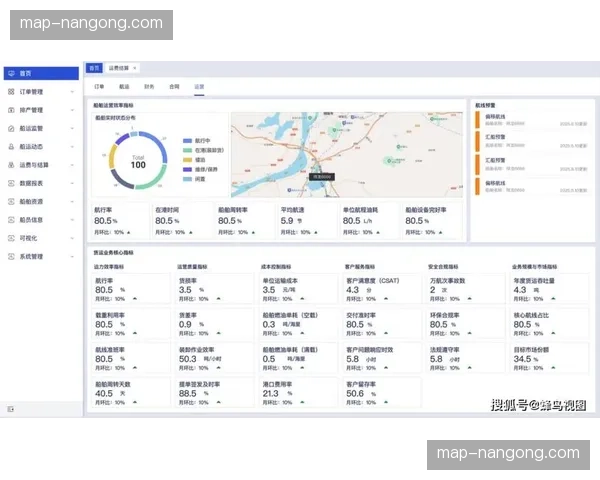Image resolution: width=600 pixels, height=480 pixels.
Task: Click 船舶燃油单耗（空载）0.3 card
Action: click(x=298, y=324)
